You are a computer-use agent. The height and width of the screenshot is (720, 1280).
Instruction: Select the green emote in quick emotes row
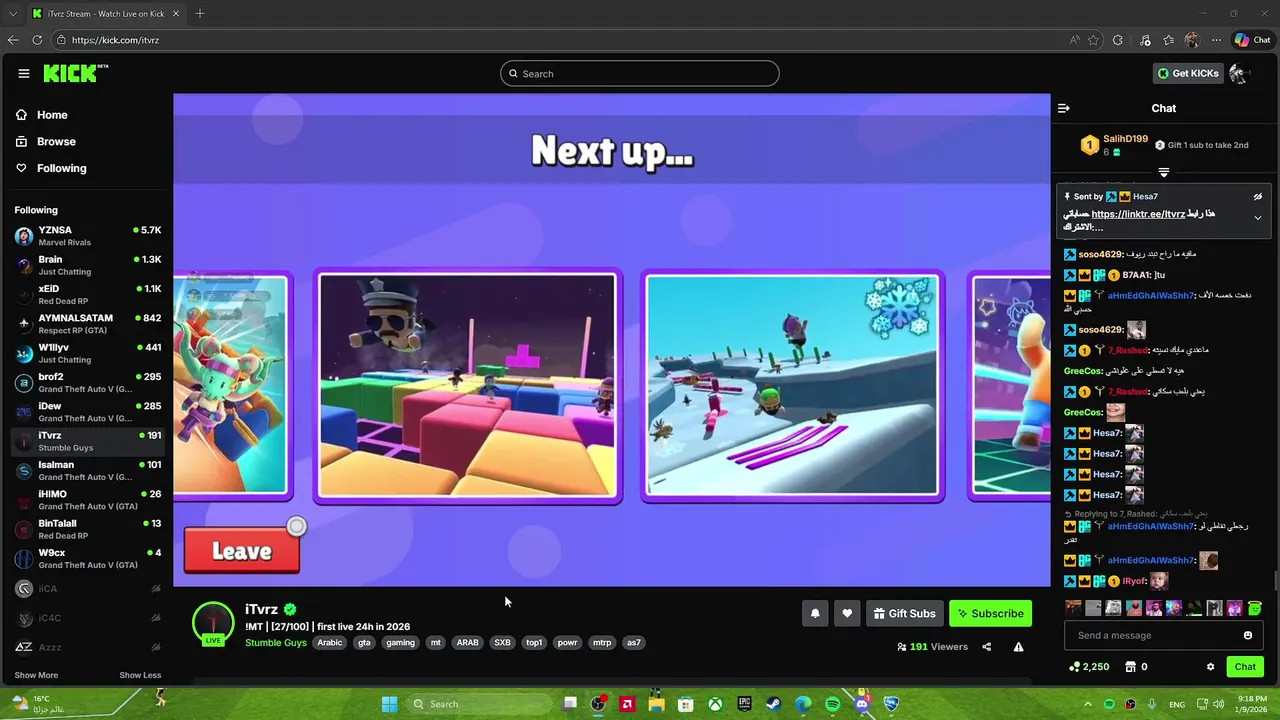[1255, 608]
